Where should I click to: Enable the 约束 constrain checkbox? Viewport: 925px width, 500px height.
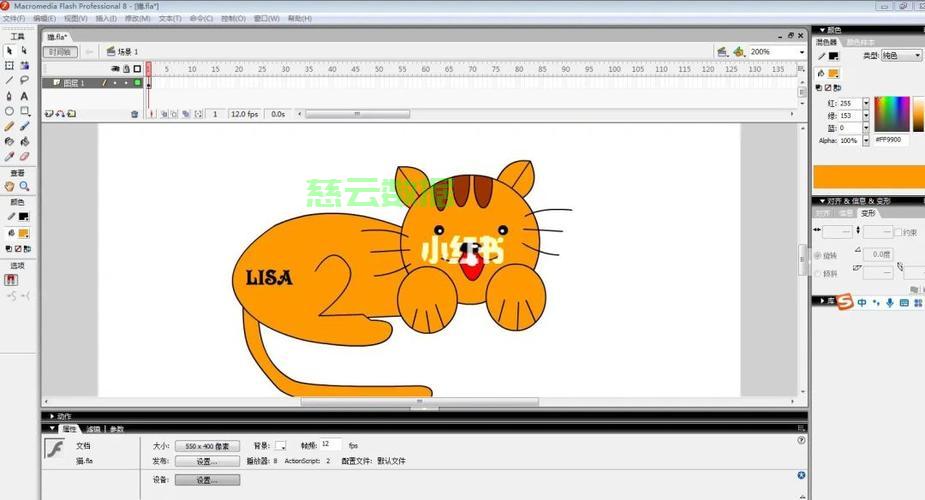(898, 232)
